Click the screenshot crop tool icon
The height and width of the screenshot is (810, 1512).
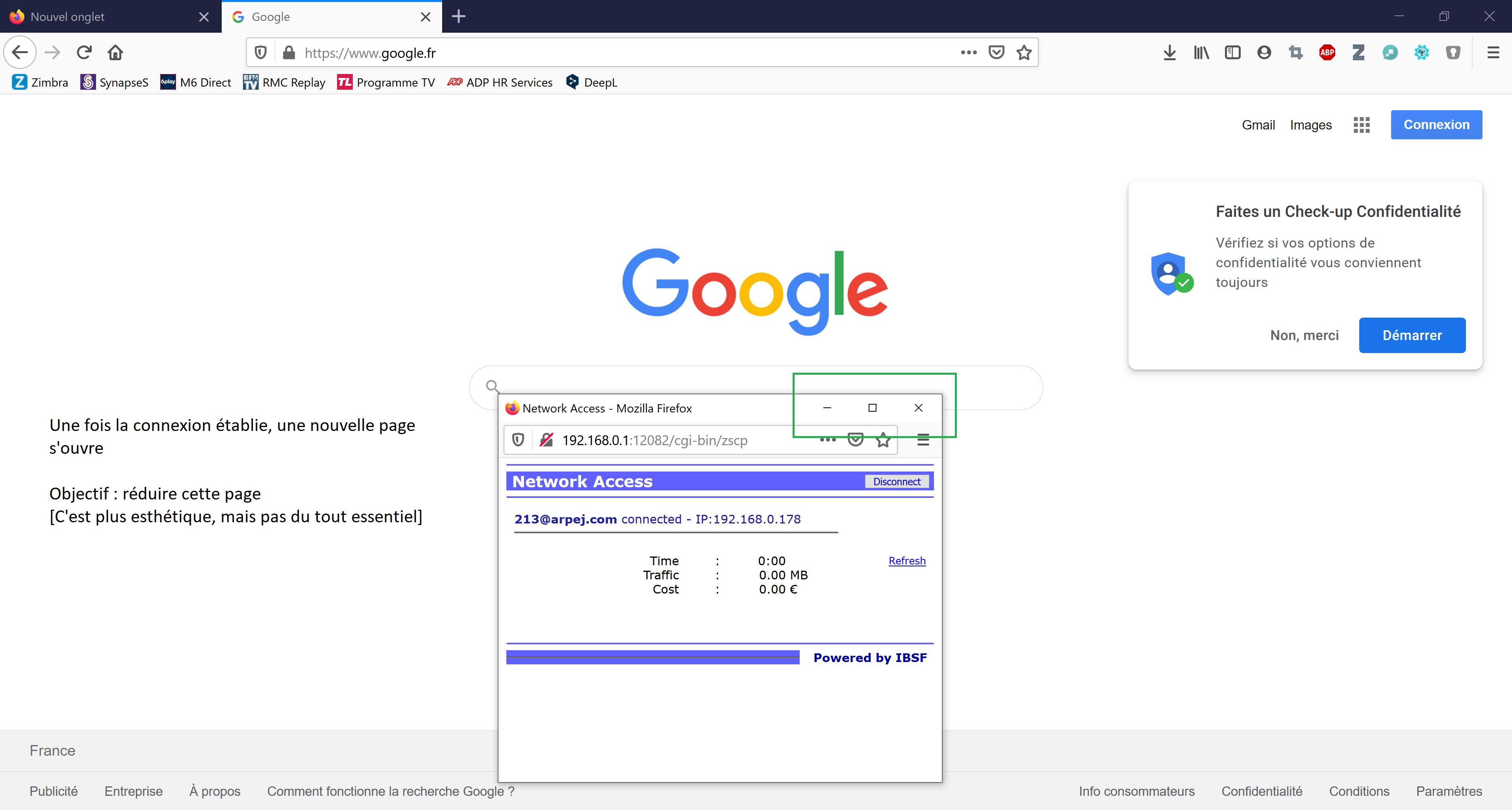[1295, 53]
